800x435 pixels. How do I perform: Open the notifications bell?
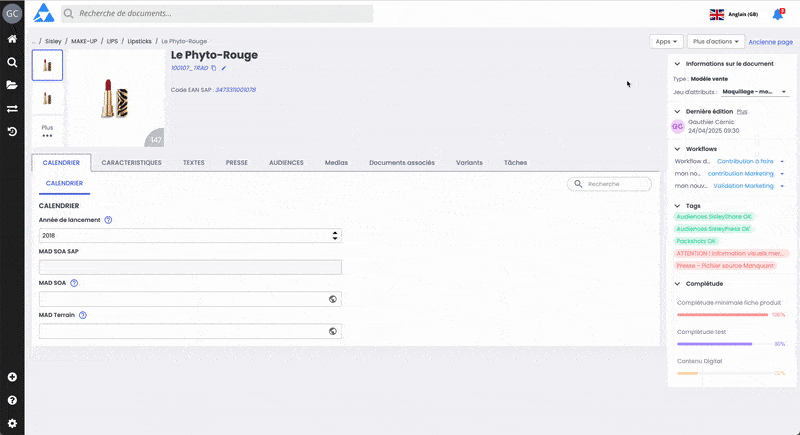click(x=778, y=14)
